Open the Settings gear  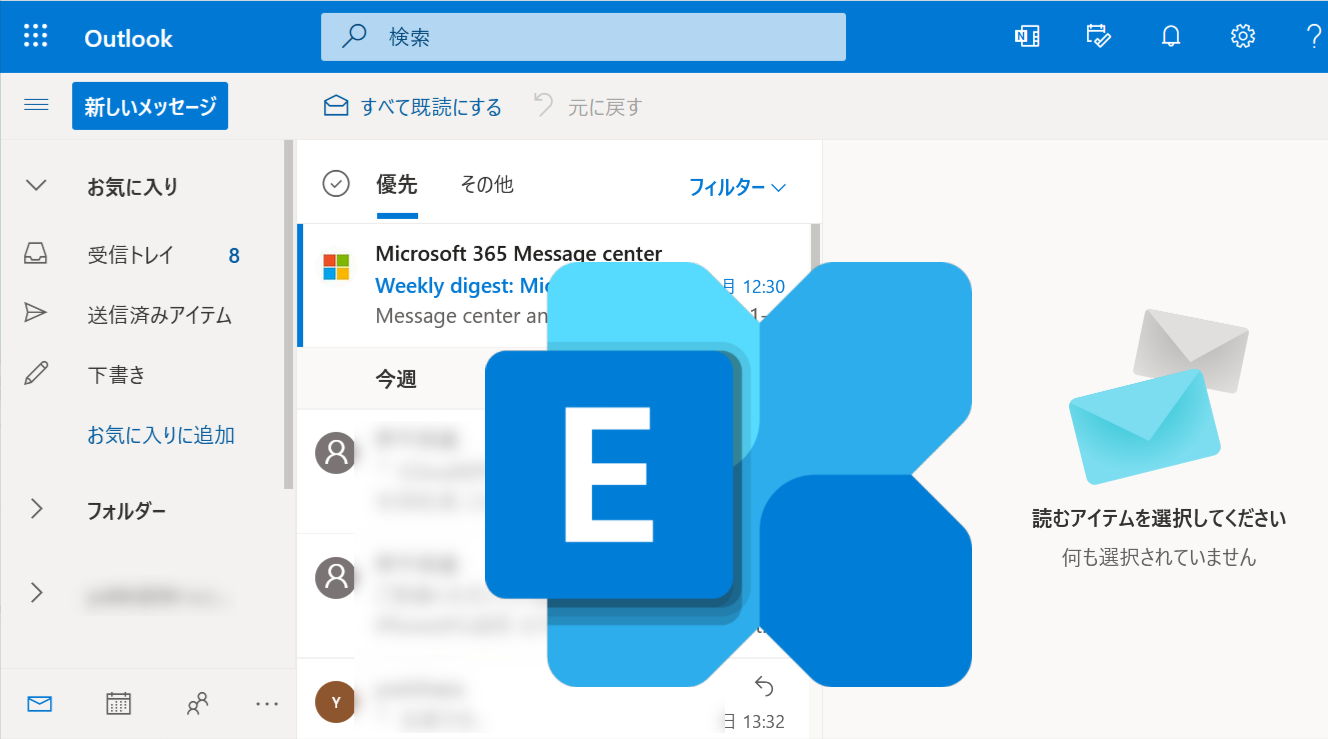1242,37
